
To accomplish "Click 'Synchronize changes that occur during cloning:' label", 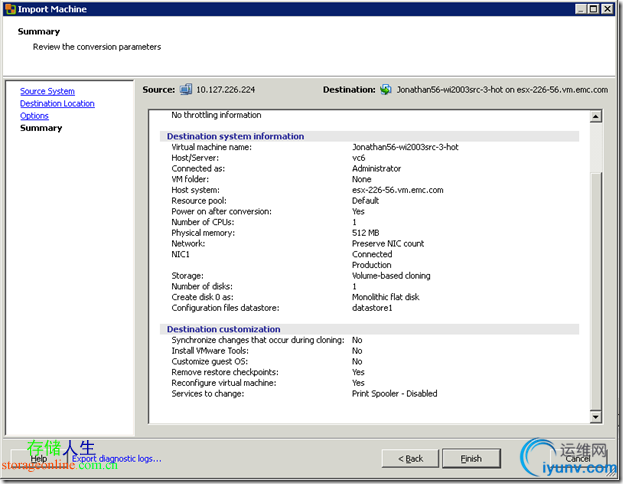I will [258, 340].
